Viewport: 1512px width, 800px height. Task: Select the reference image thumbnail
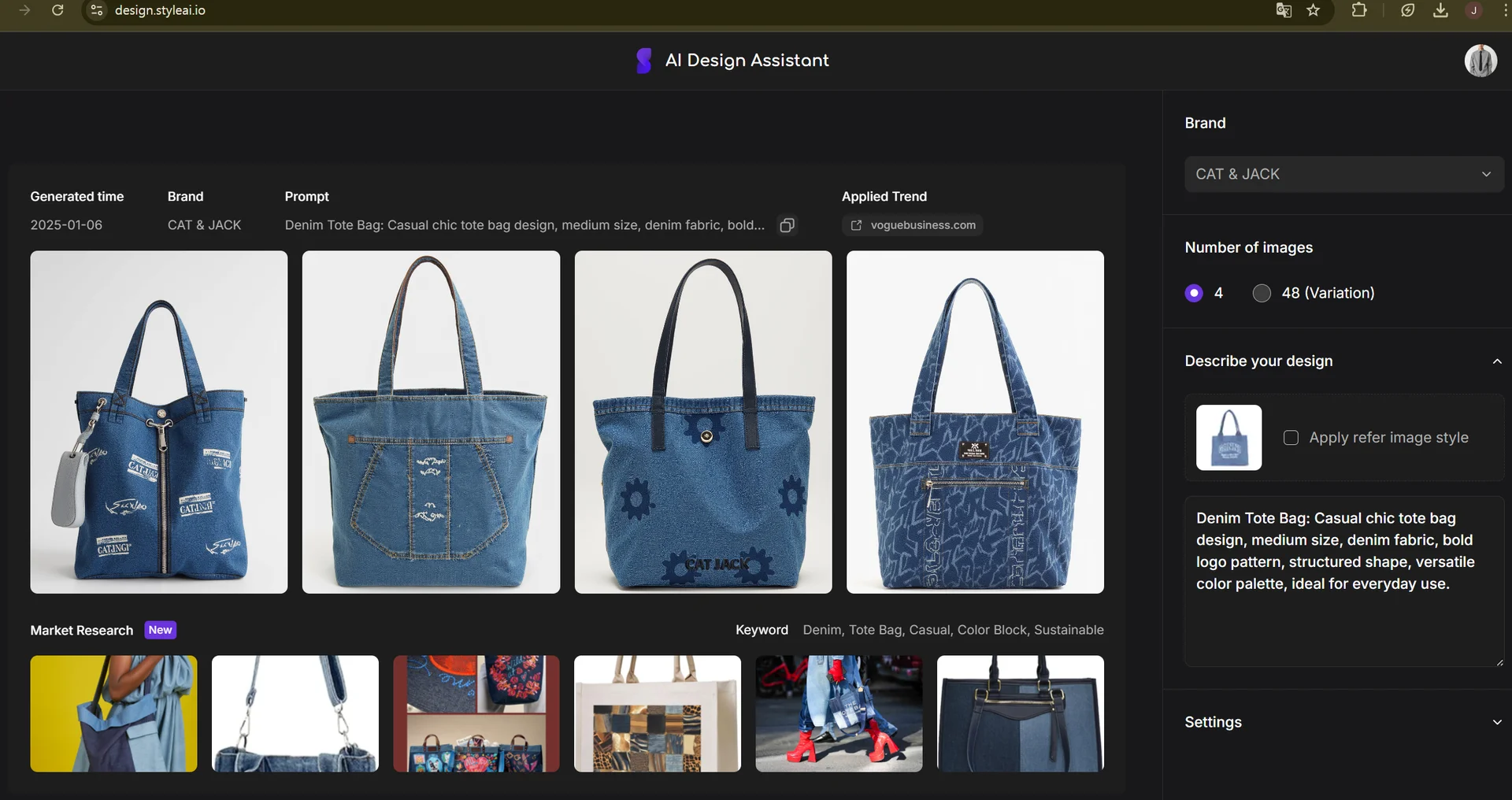tap(1228, 438)
